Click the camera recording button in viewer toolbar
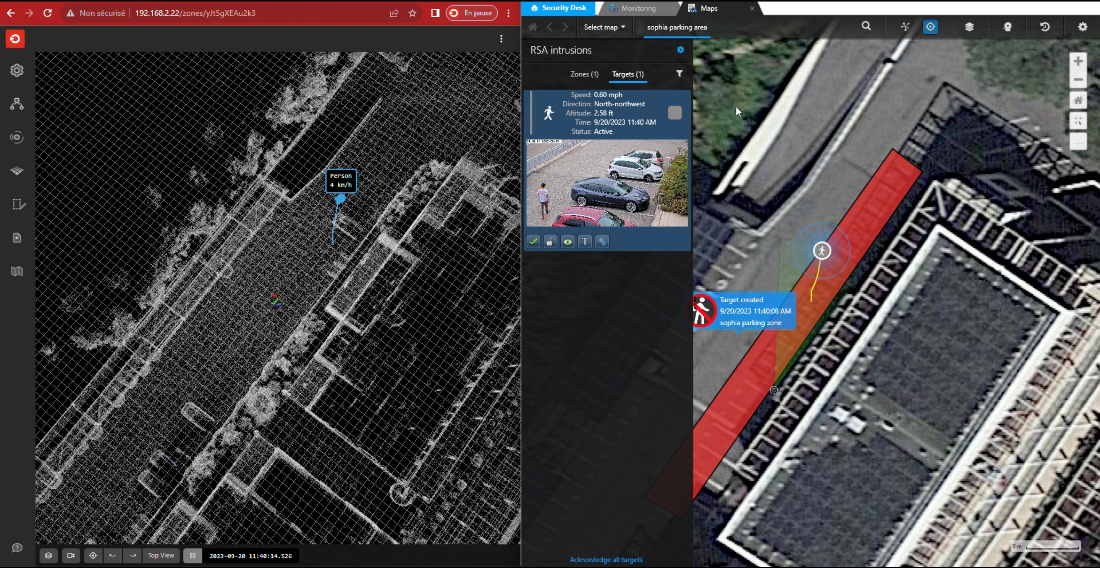1100x568 pixels. click(70, 555)
